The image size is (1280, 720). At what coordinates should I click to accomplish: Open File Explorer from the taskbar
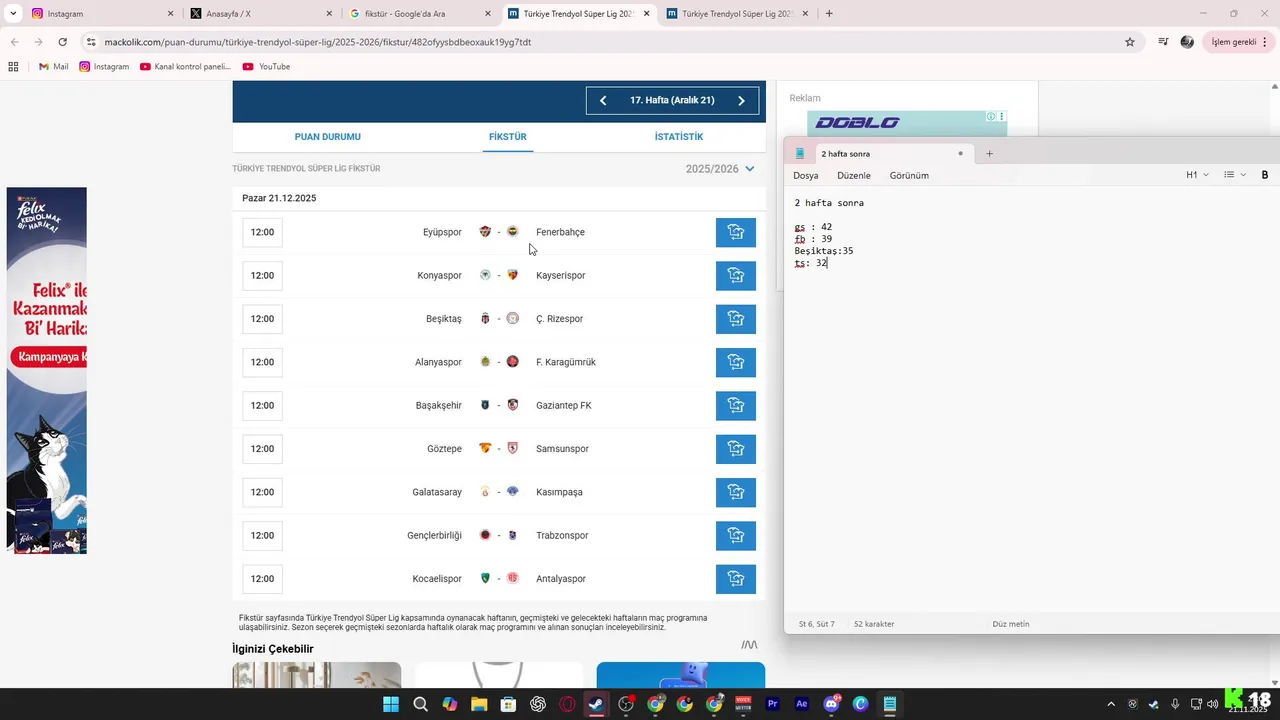tap(478, 704)
